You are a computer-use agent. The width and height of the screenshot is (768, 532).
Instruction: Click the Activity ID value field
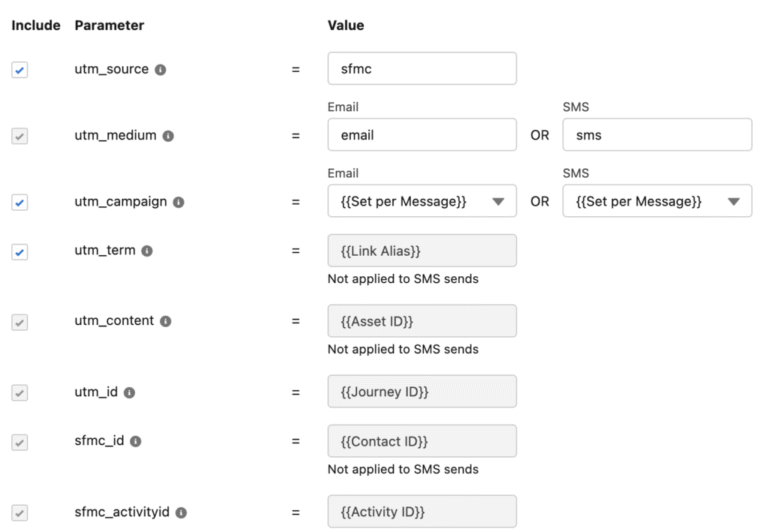[x=421, y=511]
